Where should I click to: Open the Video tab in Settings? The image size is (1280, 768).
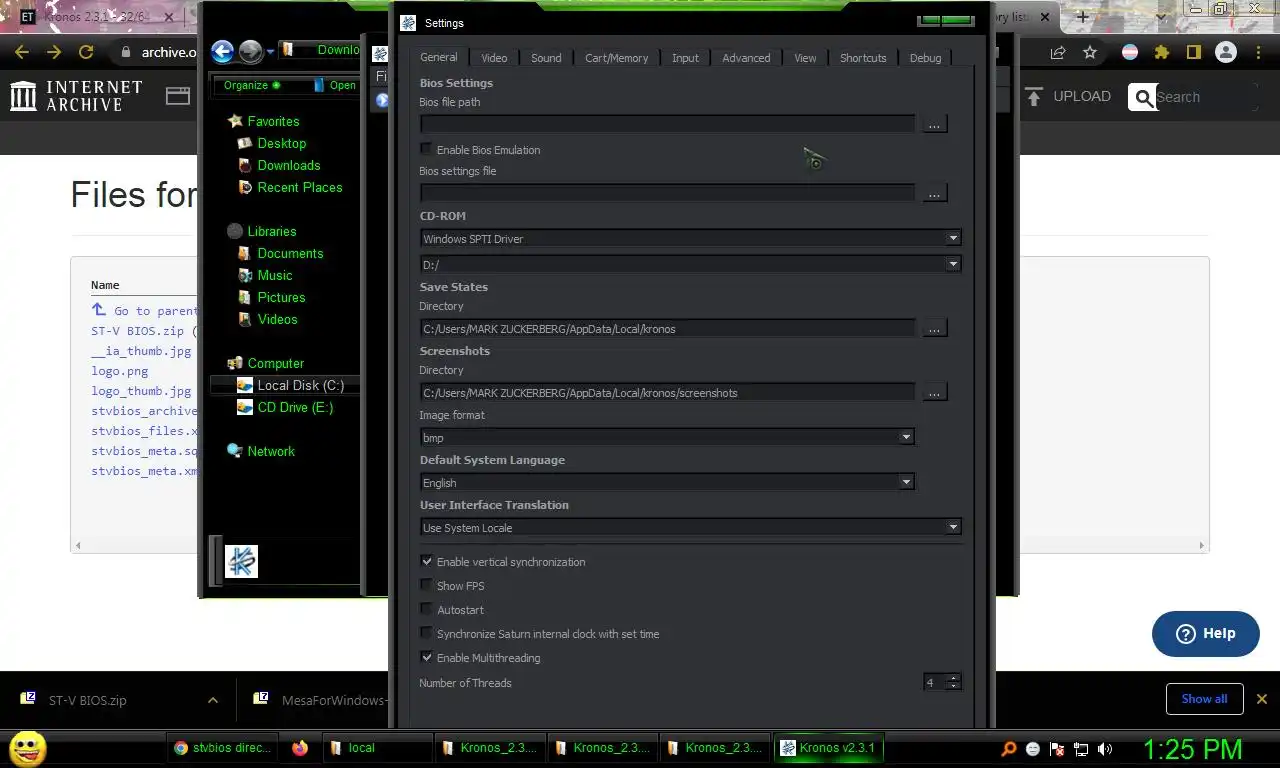click(494, 58)
